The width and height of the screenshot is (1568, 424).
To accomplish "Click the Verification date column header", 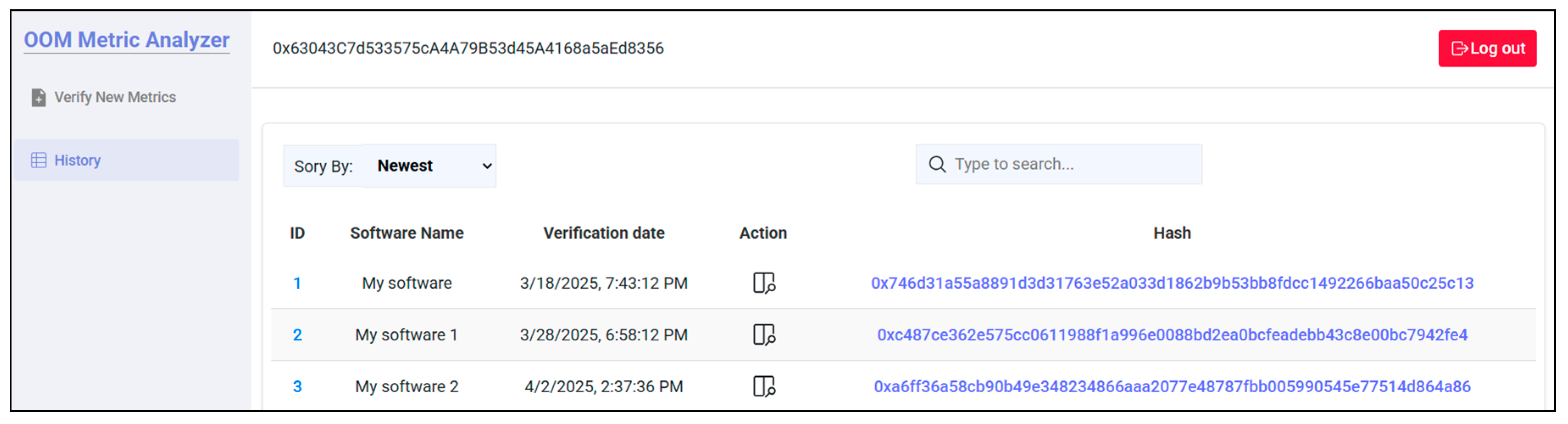I will coord(603,233).
